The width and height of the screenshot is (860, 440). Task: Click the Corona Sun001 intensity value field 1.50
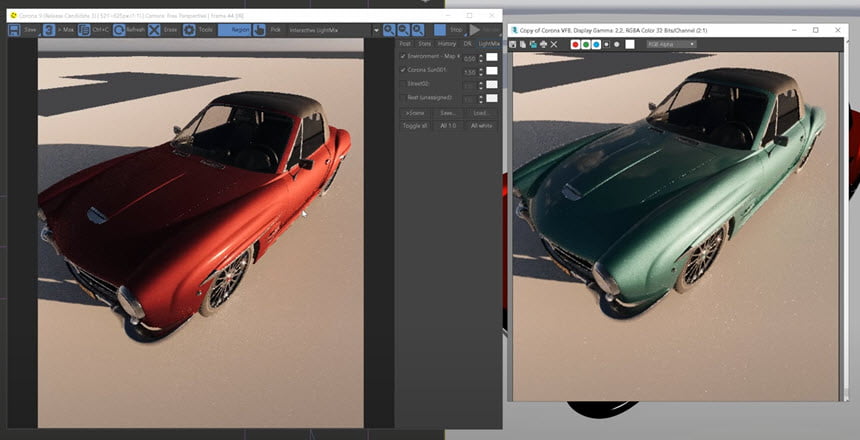(x=469, y=72)
